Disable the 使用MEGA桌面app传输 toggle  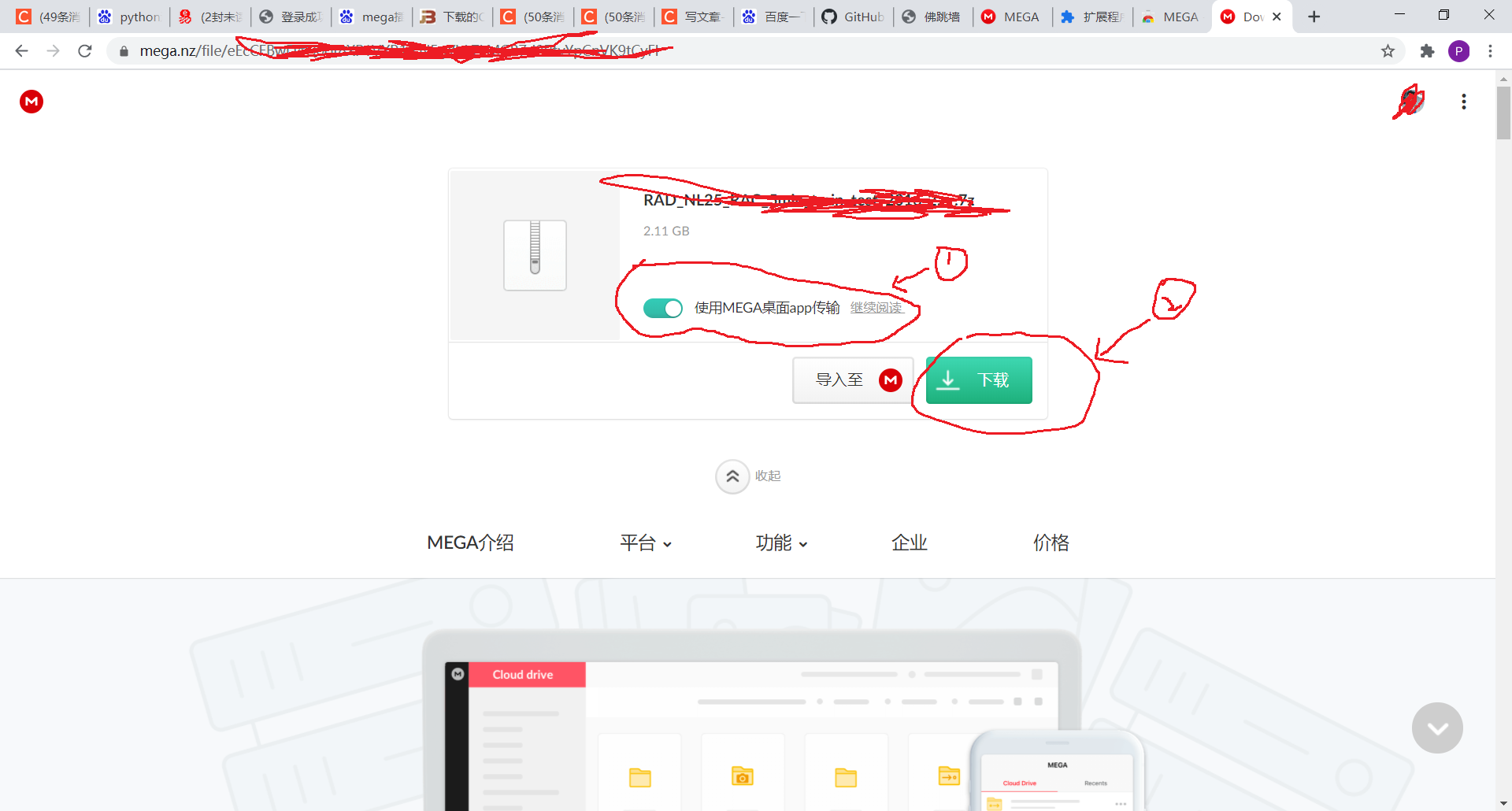(662, 308)
